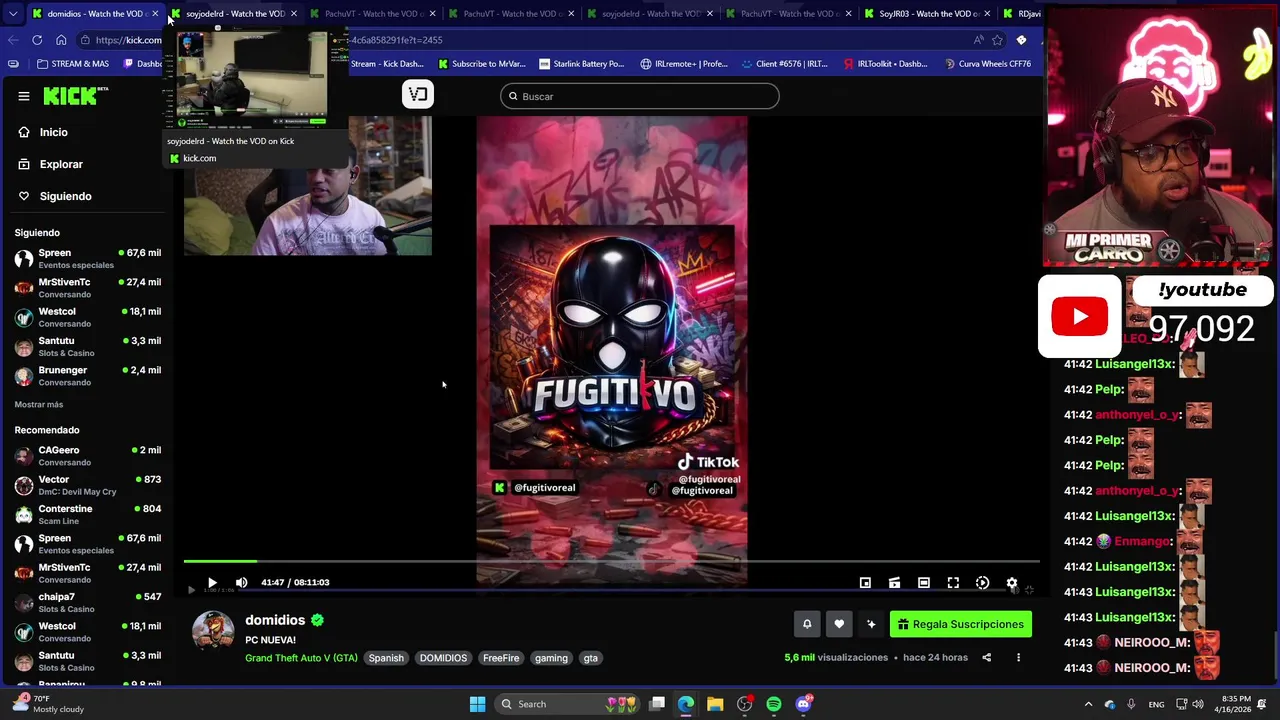Open Spotify from taskbar
This screenshot has width=1280, height=720.
[774, 704]
